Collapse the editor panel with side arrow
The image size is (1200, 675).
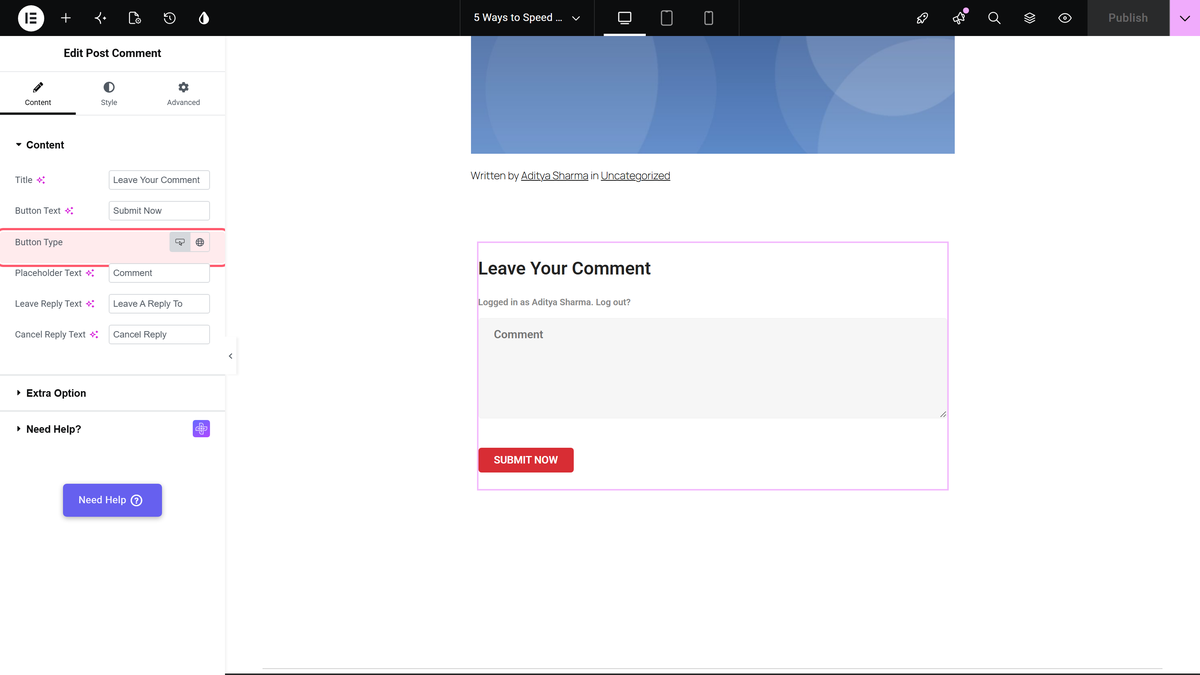pos(231,356)
